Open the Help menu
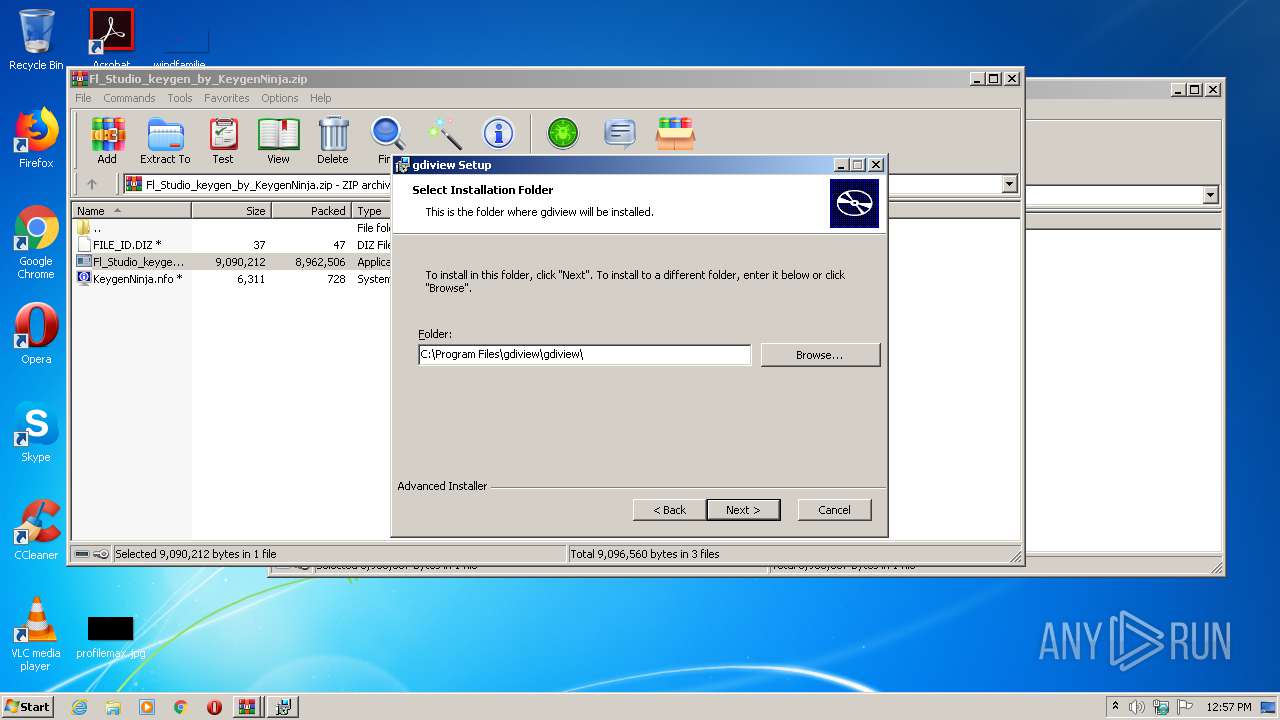This screenshot has width=1280, height=720. (x=320, y=98)
